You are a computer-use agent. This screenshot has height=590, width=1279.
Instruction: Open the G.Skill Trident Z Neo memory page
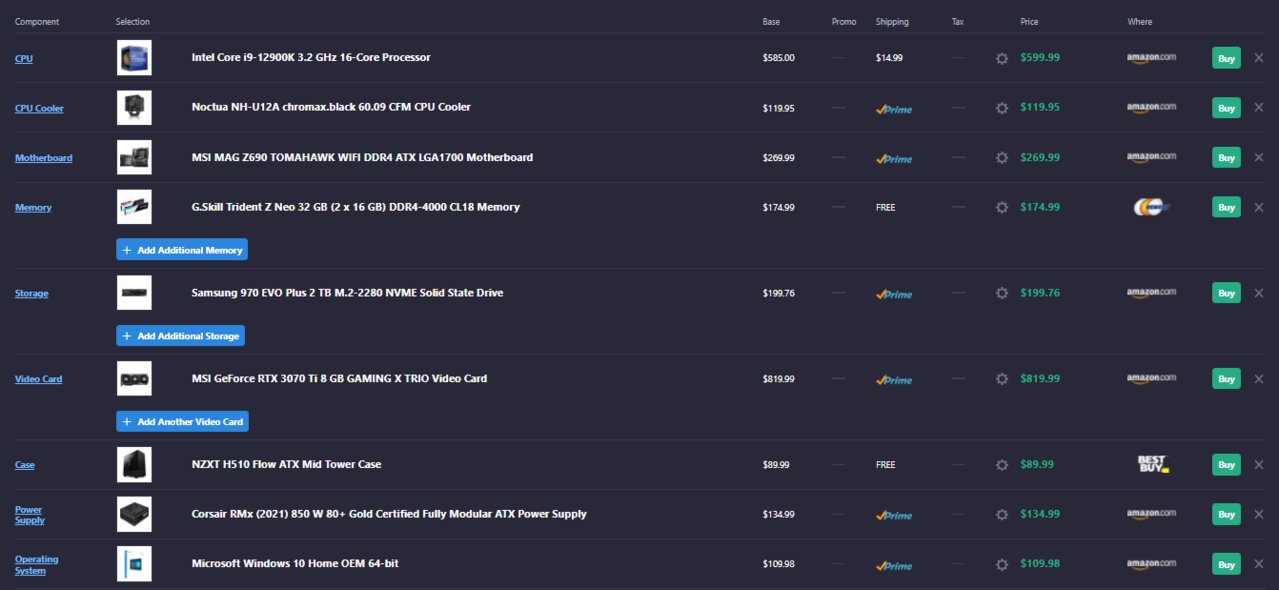tap(355, 207)
